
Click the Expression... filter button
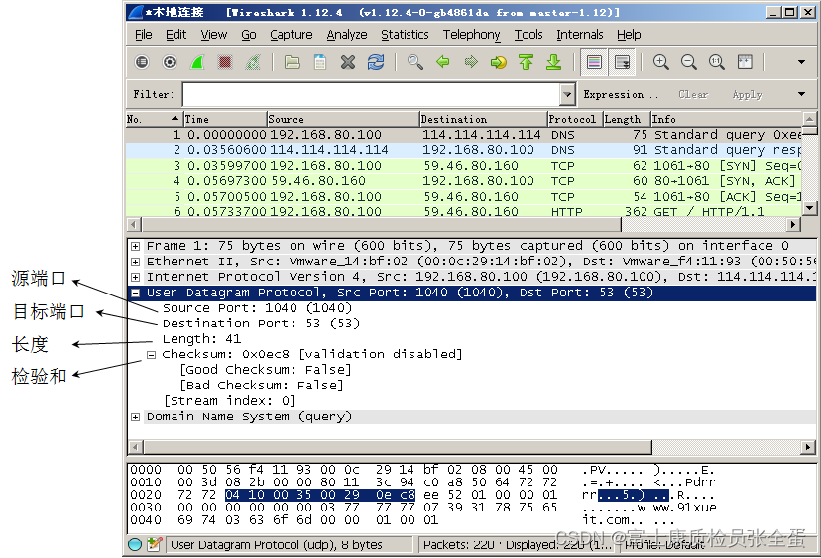(614, 95)
